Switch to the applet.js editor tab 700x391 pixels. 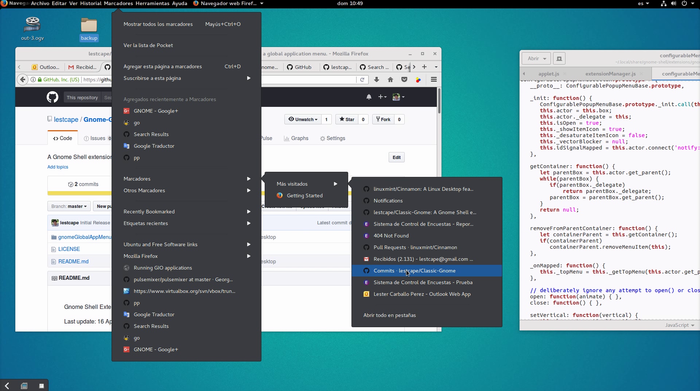click(549, 74)
